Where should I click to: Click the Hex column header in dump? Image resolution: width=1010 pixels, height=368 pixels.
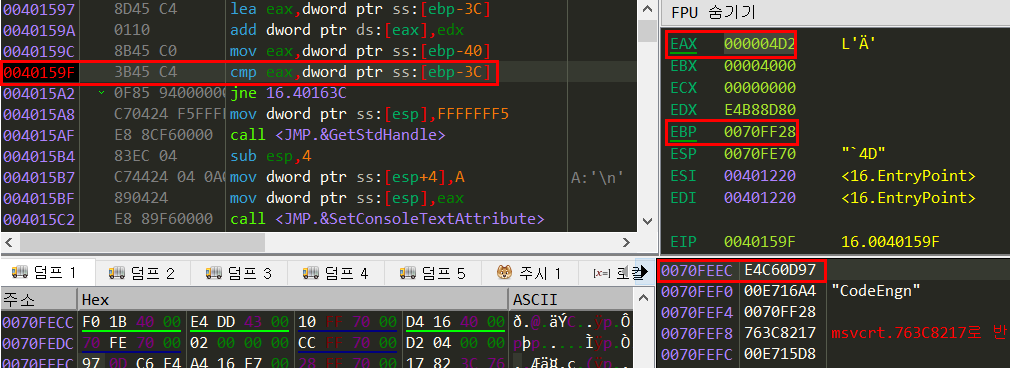293,299
